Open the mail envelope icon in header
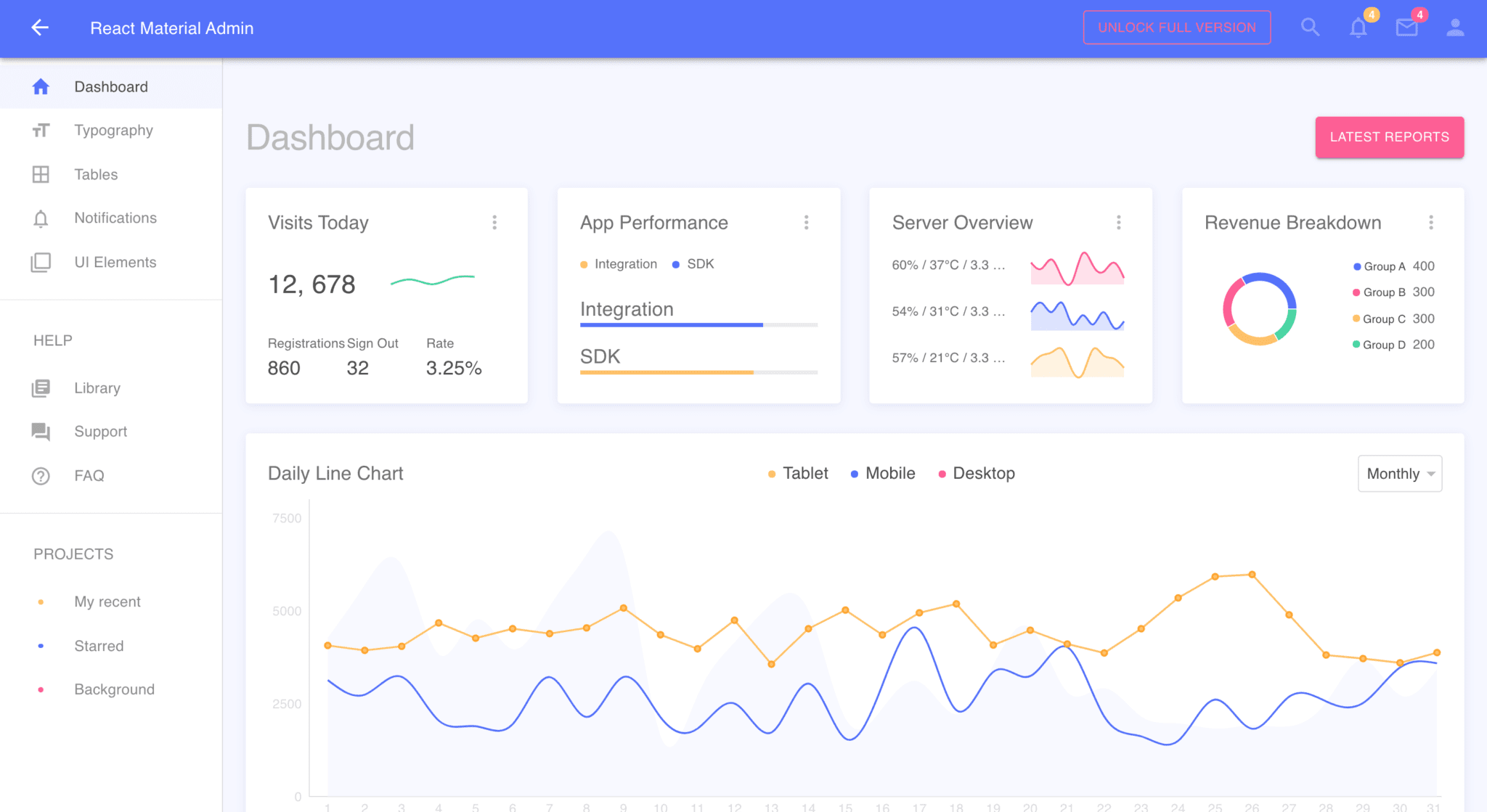Screen dimensions: 1487x812 1406,28
